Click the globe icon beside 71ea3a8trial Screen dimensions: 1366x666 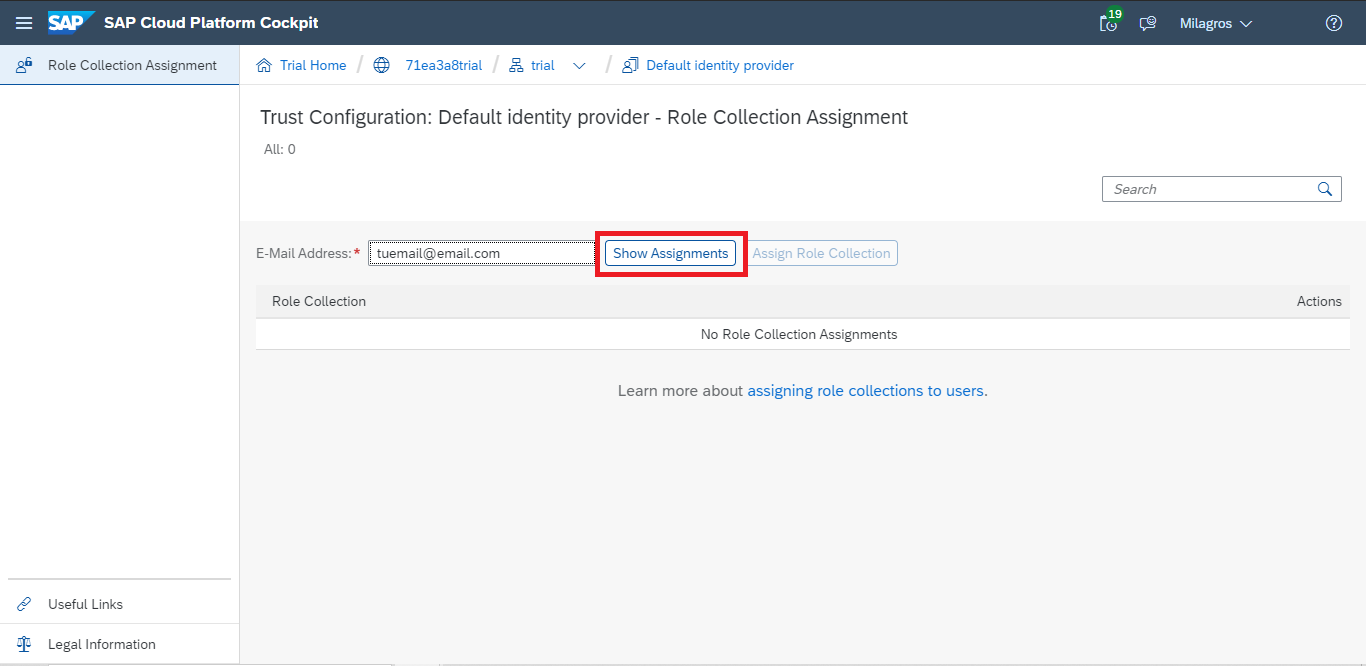pos(381,65)
